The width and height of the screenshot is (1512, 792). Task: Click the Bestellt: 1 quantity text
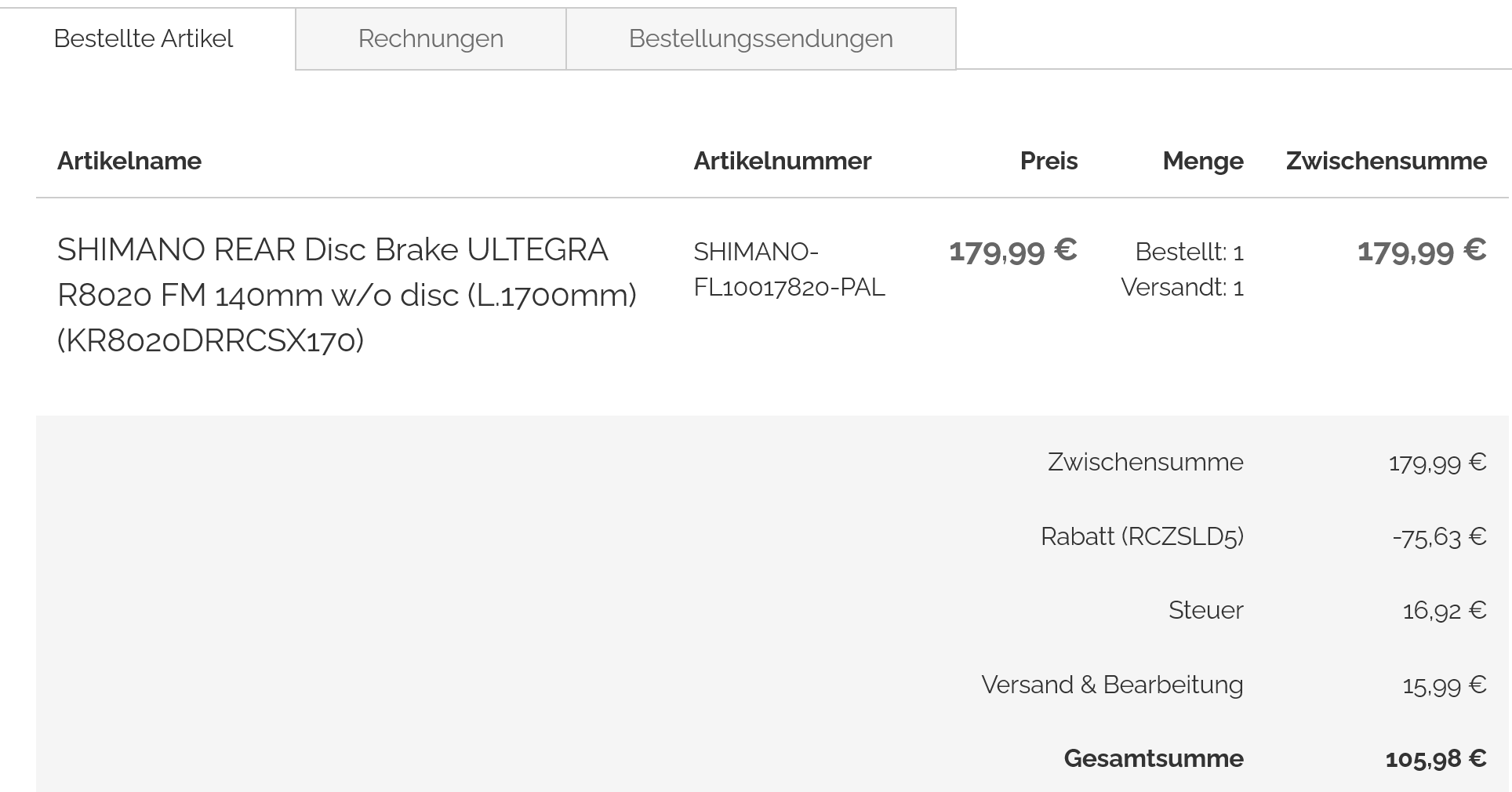click(1189, 252)
